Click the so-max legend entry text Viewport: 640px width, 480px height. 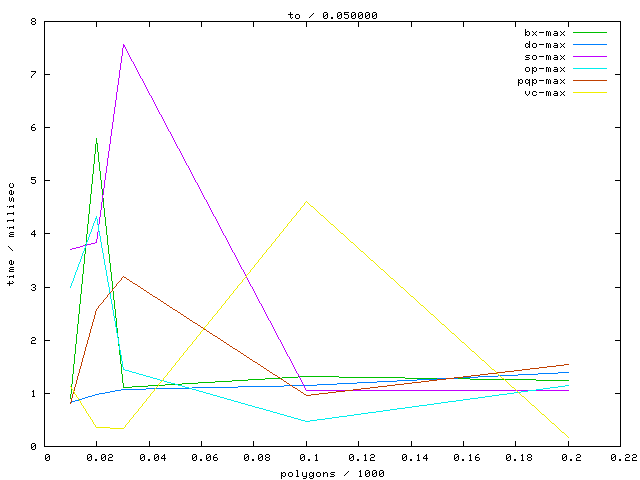[x=545, y=57]
